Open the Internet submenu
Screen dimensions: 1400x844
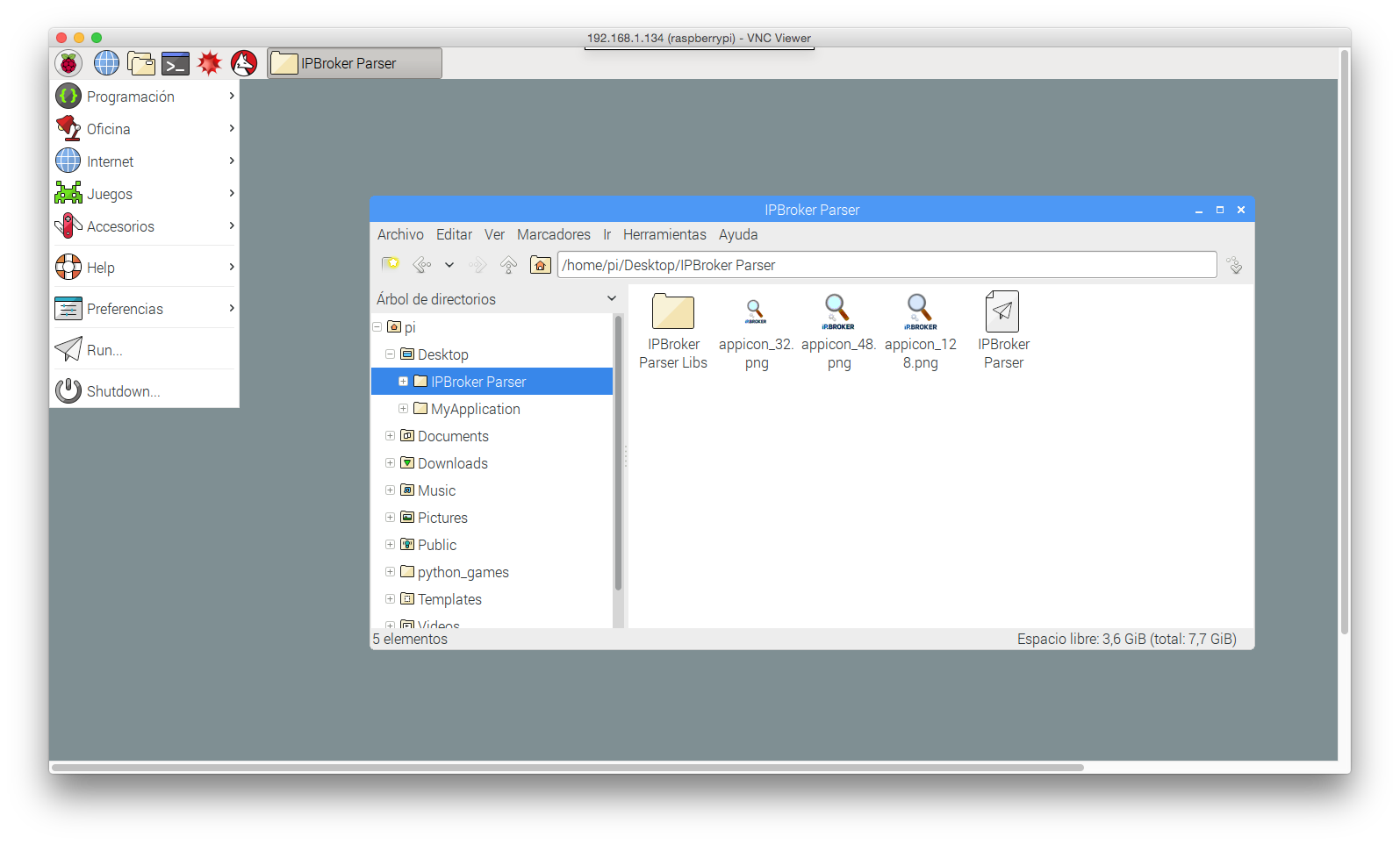pos(145,161)
